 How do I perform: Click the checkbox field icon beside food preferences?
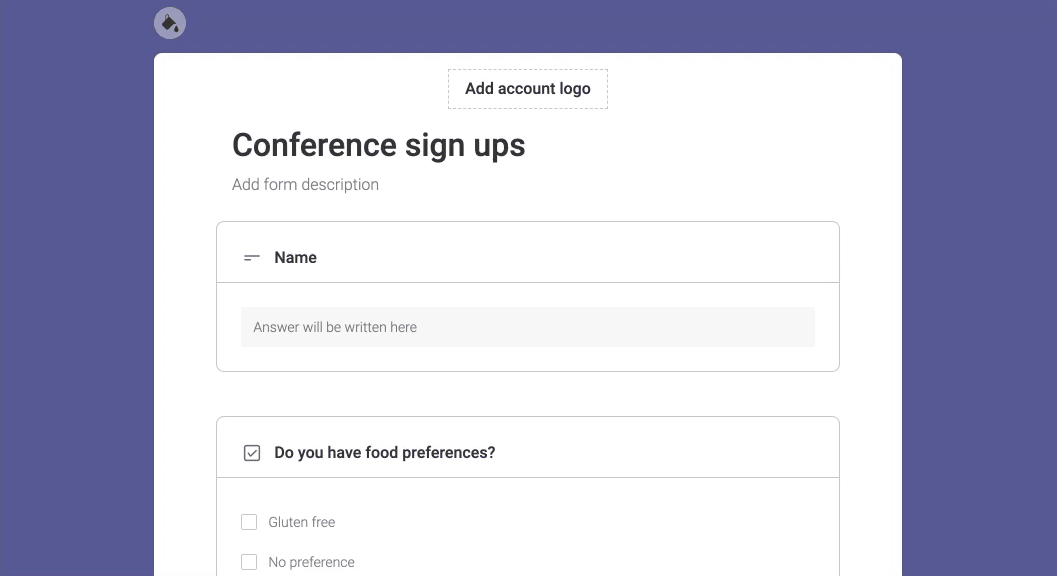coord(251,453)
